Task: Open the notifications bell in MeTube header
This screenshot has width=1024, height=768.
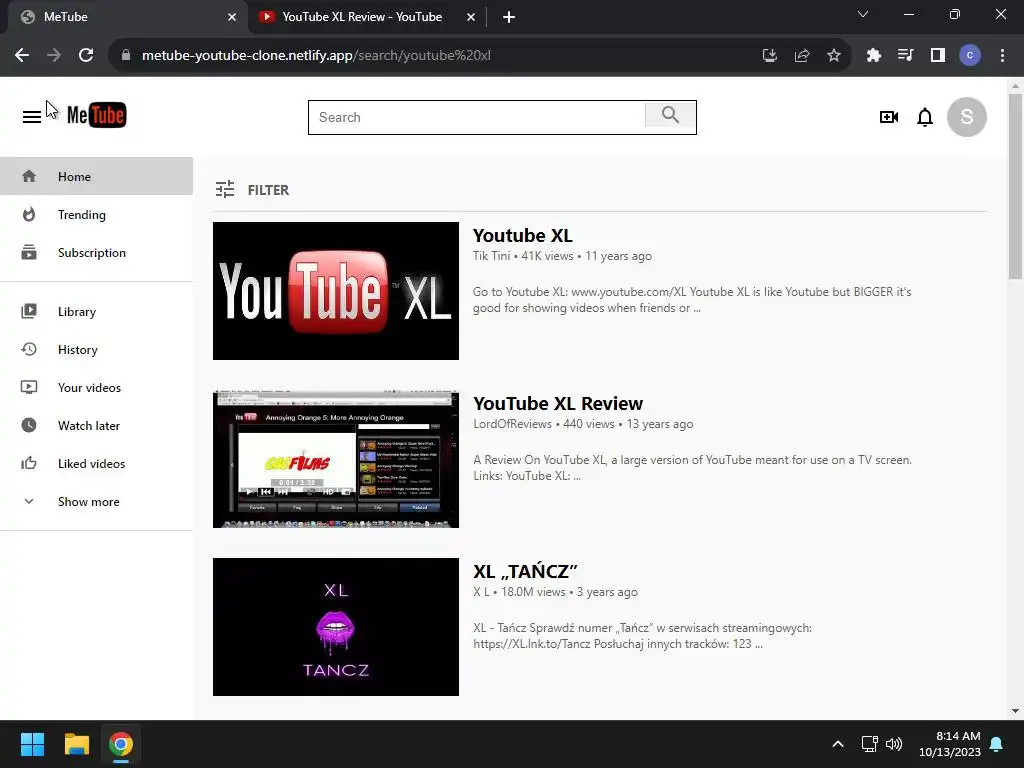Action: pos(925,118)
